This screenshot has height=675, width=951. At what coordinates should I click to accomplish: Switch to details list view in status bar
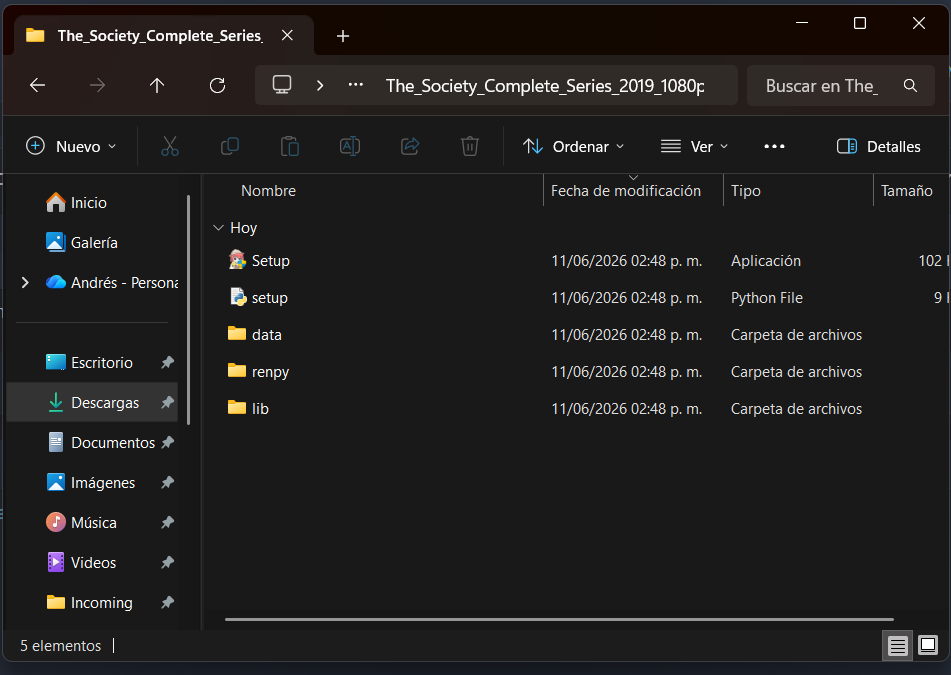898,646
